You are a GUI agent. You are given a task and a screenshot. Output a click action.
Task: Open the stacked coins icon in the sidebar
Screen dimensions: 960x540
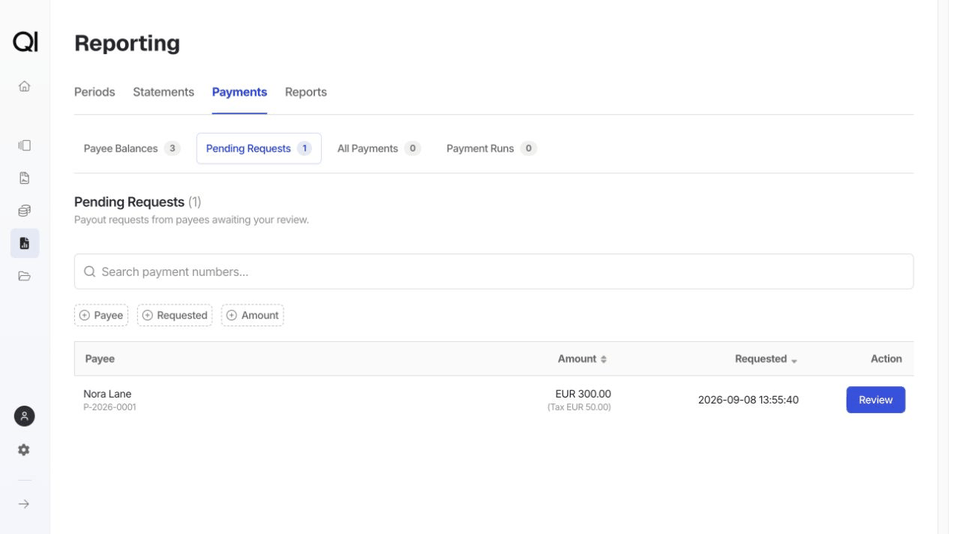coord(24,213)
